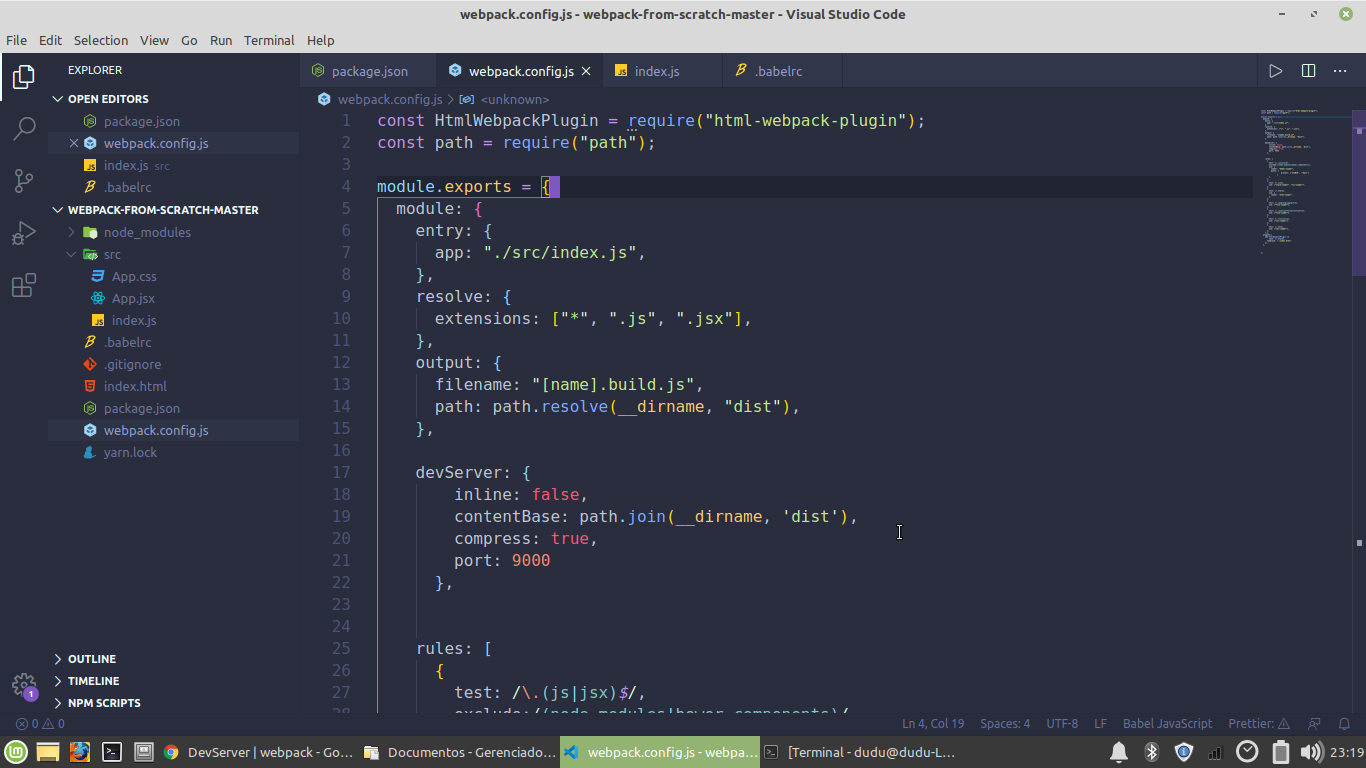Open the Terminal menu

269,40
